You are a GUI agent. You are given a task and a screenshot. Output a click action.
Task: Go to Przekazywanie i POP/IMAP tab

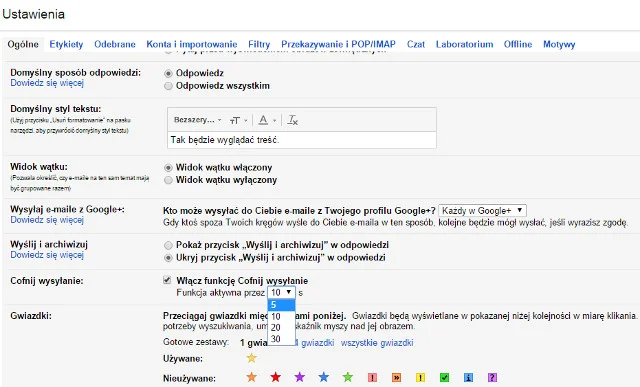(338, 44)
